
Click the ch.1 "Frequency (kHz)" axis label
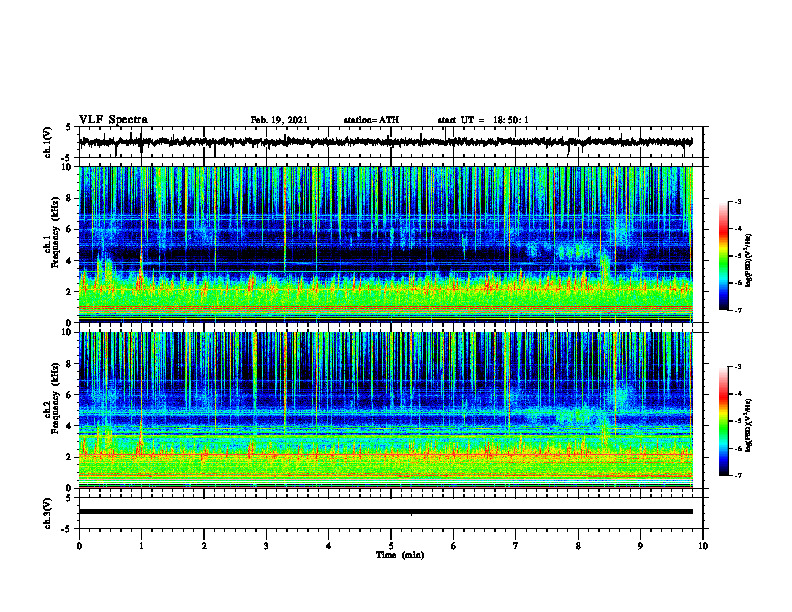[55, 232]
